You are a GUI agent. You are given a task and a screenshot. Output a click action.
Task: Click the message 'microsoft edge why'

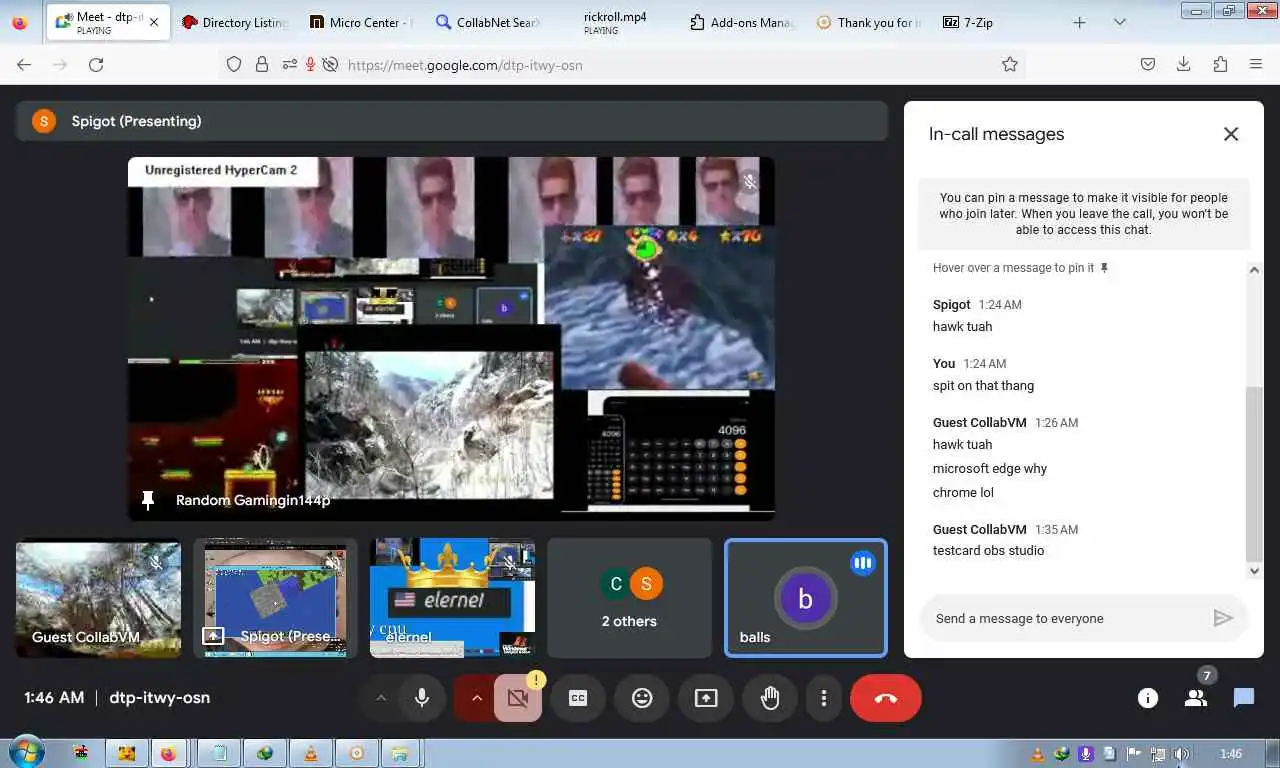click(x=990, y=469)
